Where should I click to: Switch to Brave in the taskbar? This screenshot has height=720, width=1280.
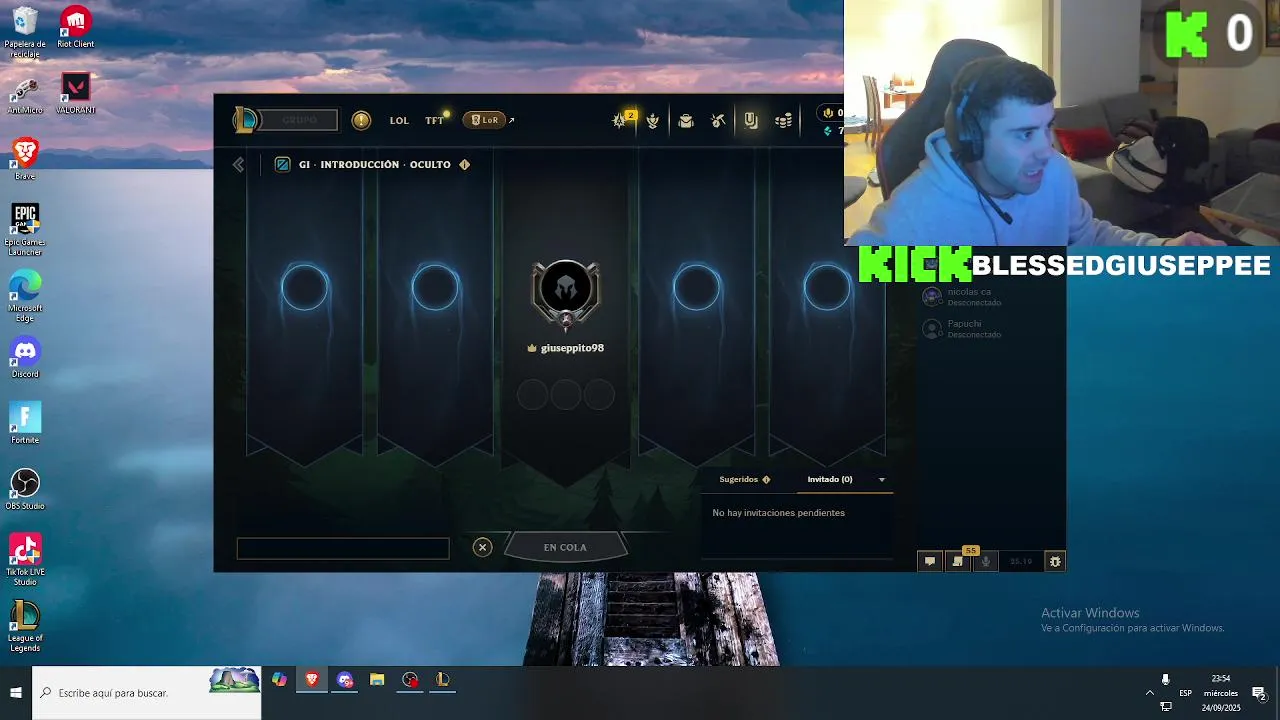312,680
